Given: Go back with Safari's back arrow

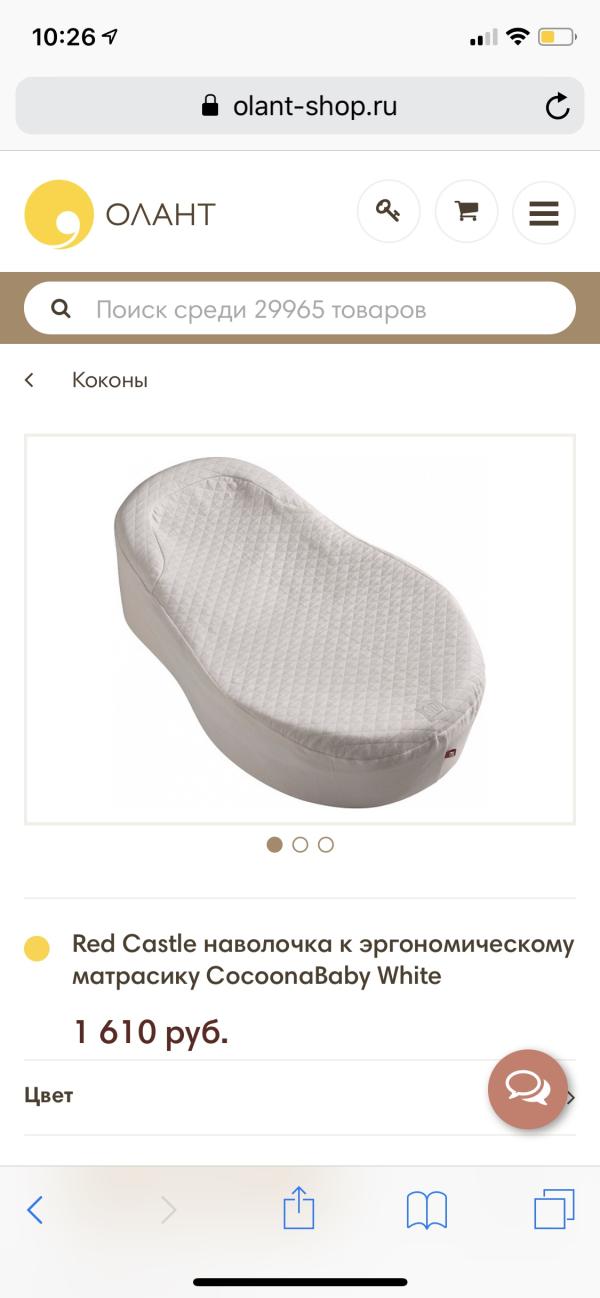Looking at the screenshot, I should click(35, 1211).
